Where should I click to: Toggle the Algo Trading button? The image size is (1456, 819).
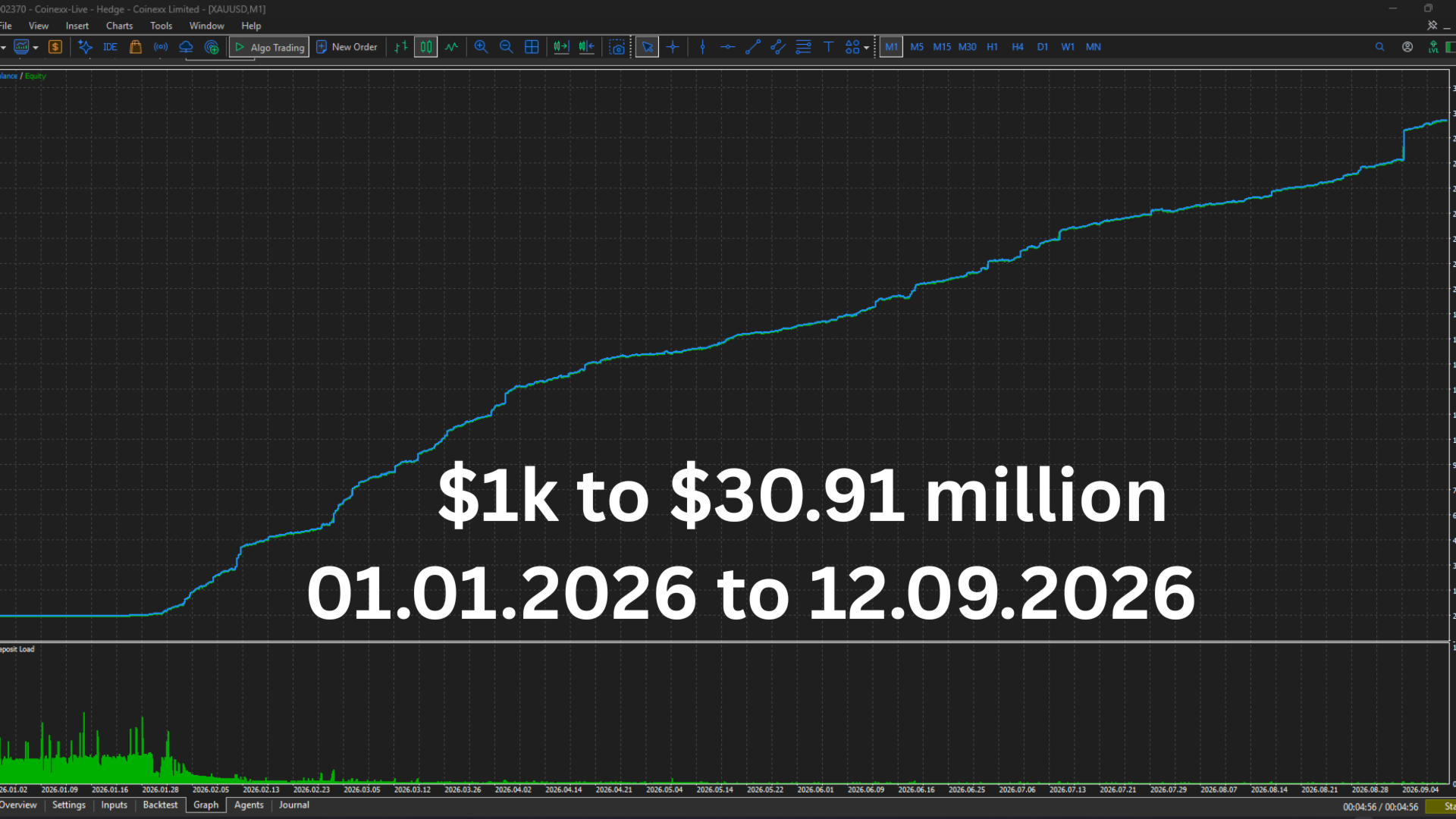click(x=269, y=47)
